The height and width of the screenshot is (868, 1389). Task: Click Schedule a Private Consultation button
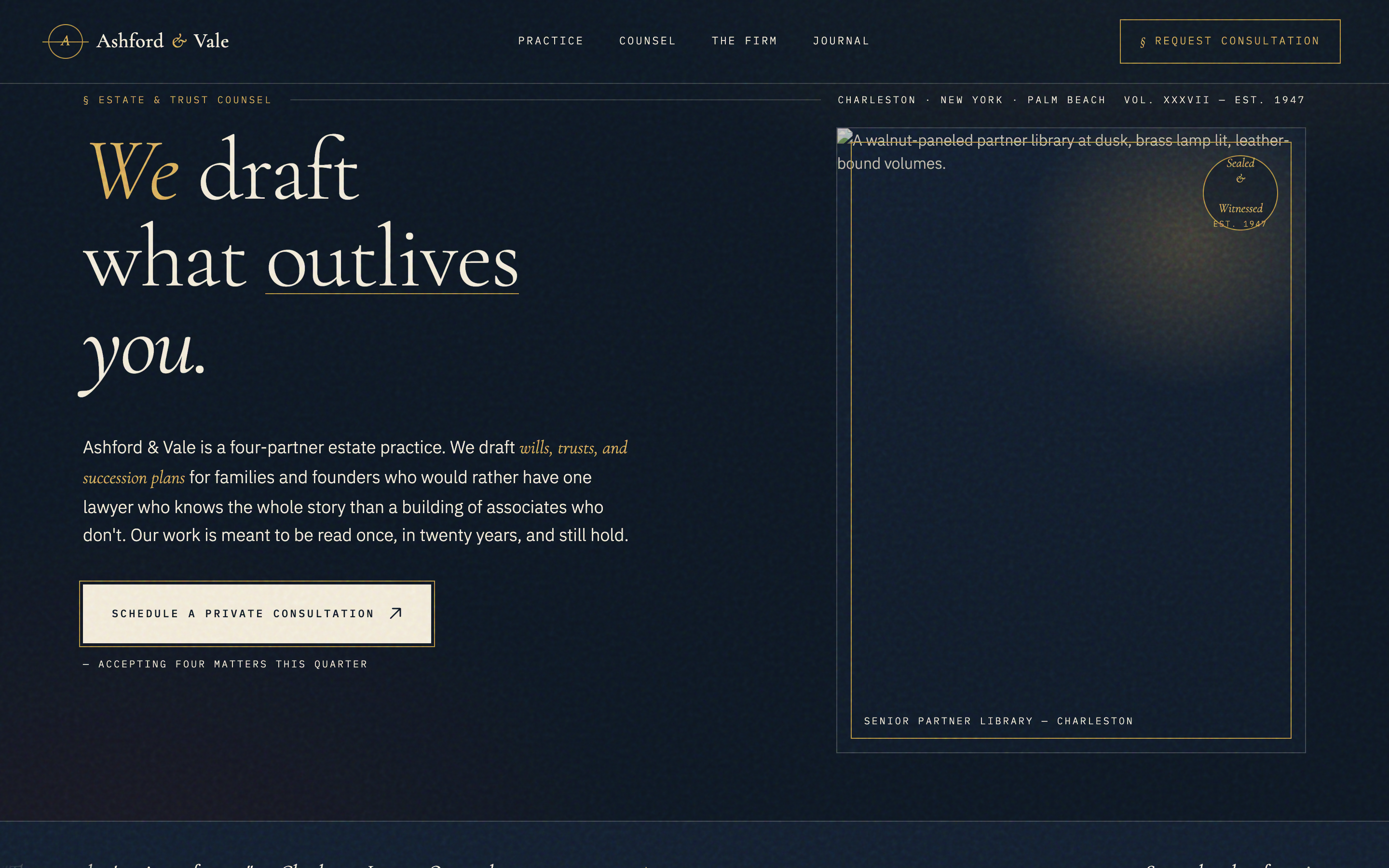pos(257,614)
